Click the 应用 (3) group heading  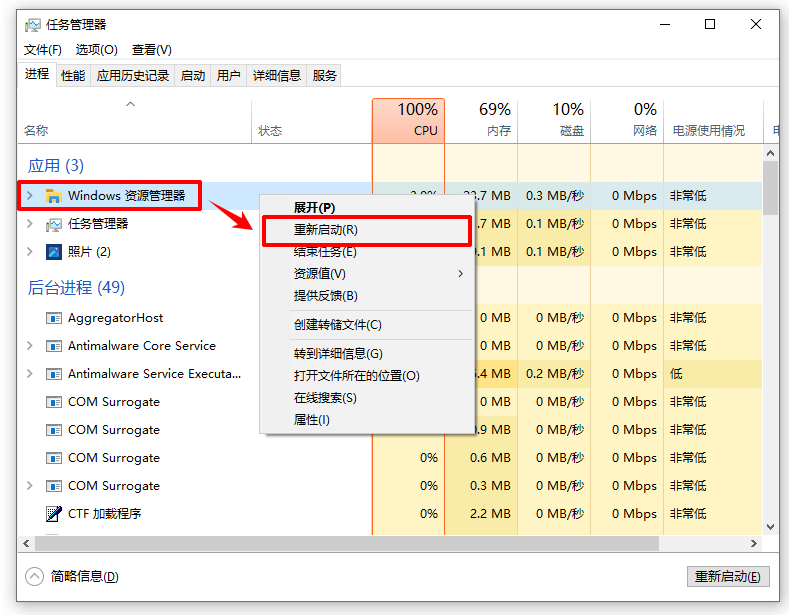(x=56, y=166)
